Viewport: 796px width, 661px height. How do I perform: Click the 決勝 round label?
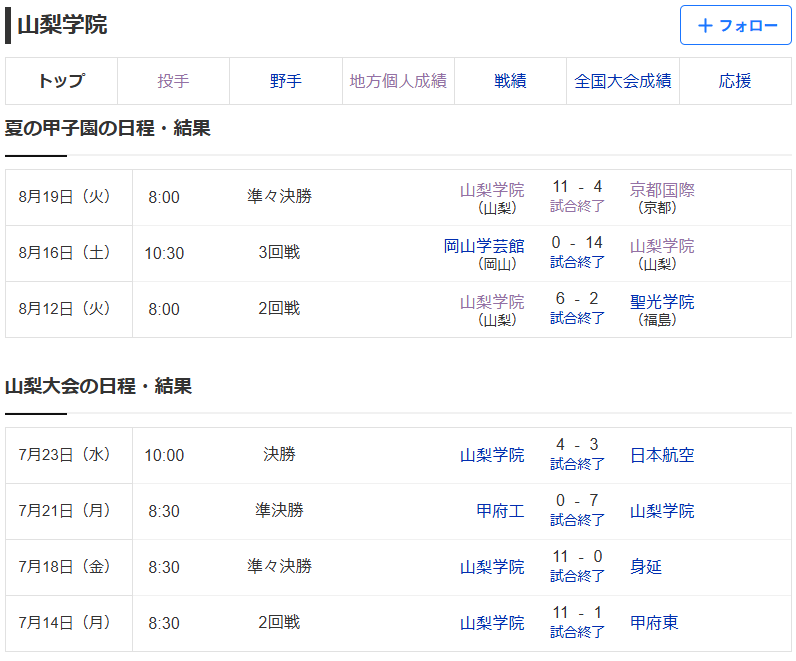tap(279, 454)
